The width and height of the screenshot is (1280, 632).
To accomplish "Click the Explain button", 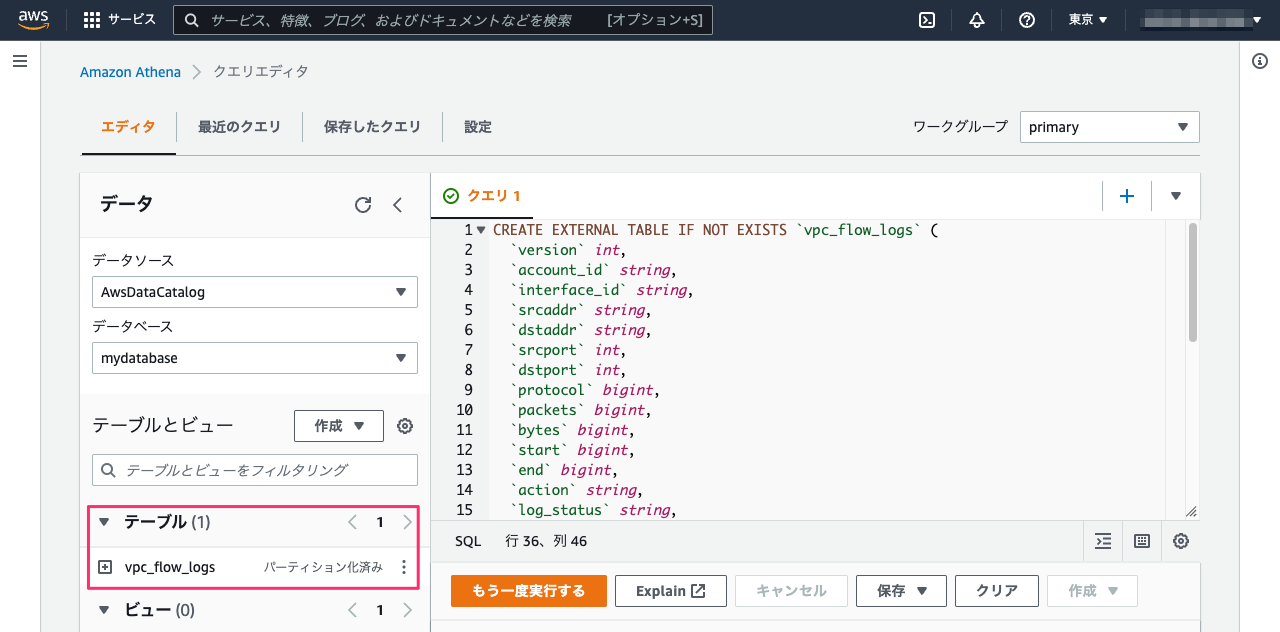I will pos(671,591).
